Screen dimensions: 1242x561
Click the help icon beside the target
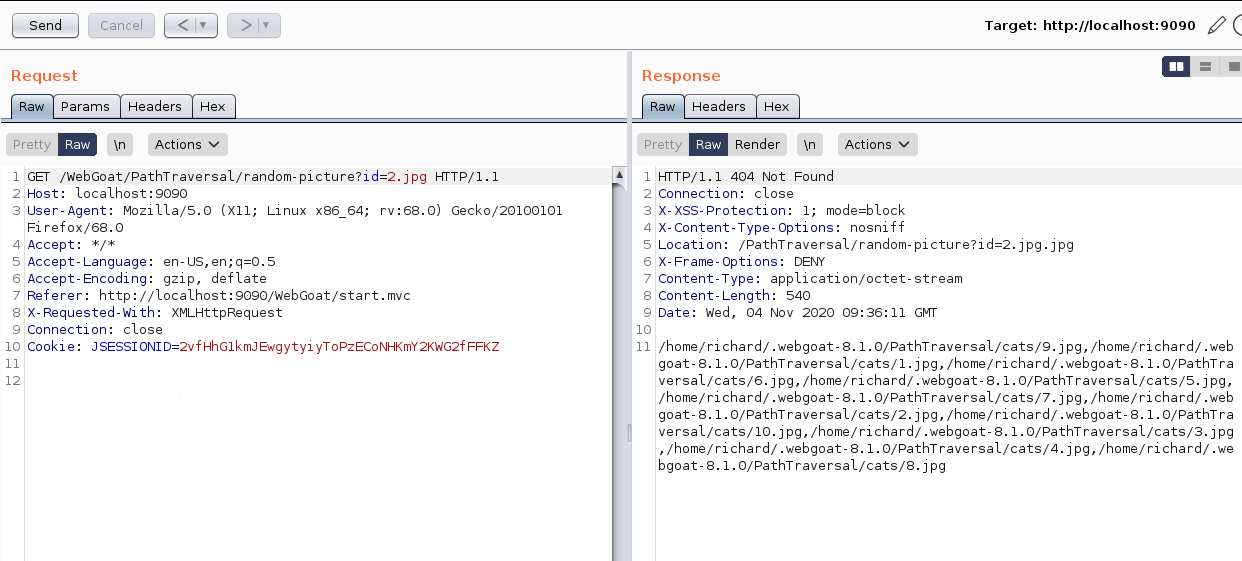pos(1237,26)
